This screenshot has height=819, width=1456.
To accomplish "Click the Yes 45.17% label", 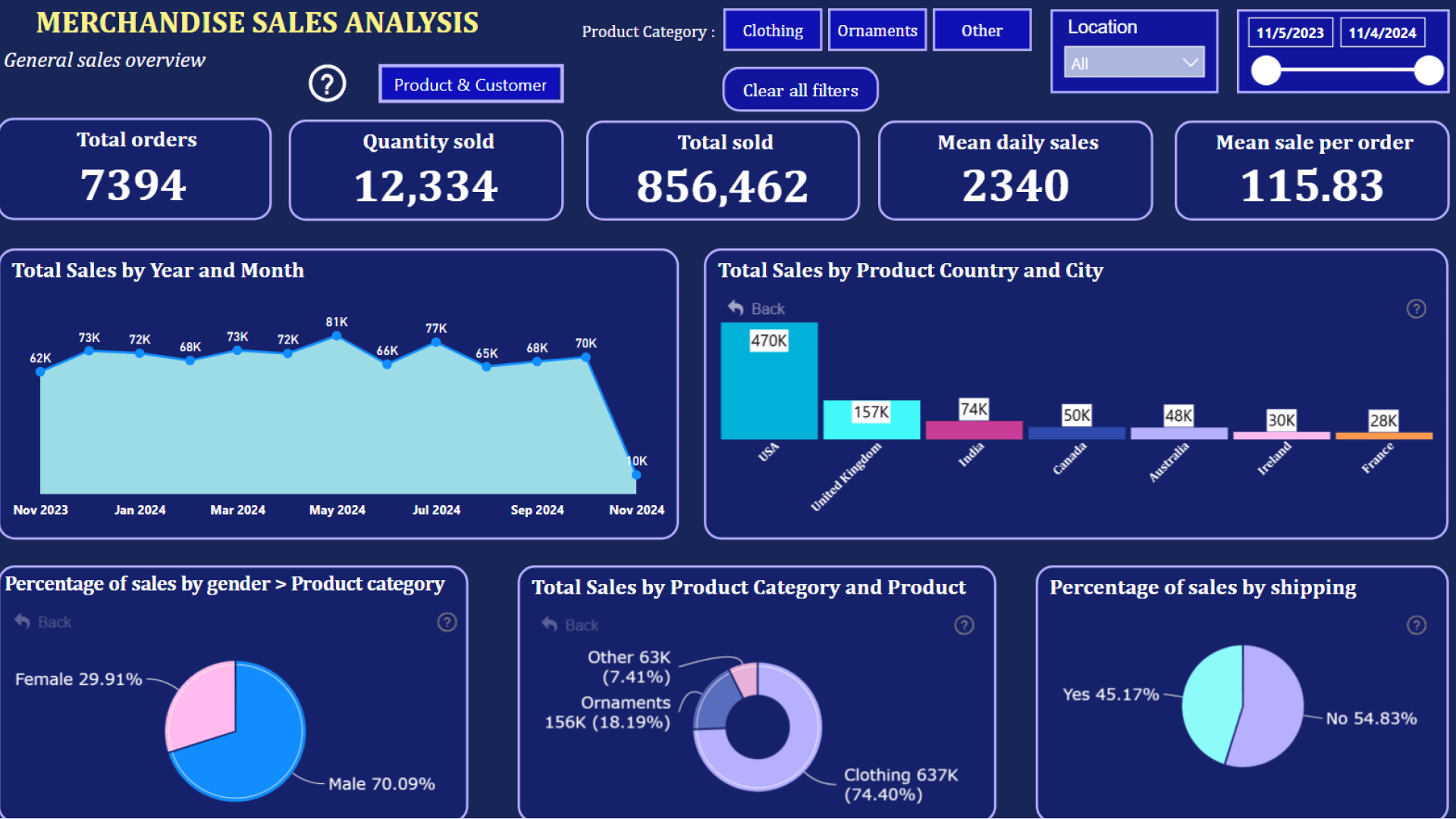I will coord(1111,695).
